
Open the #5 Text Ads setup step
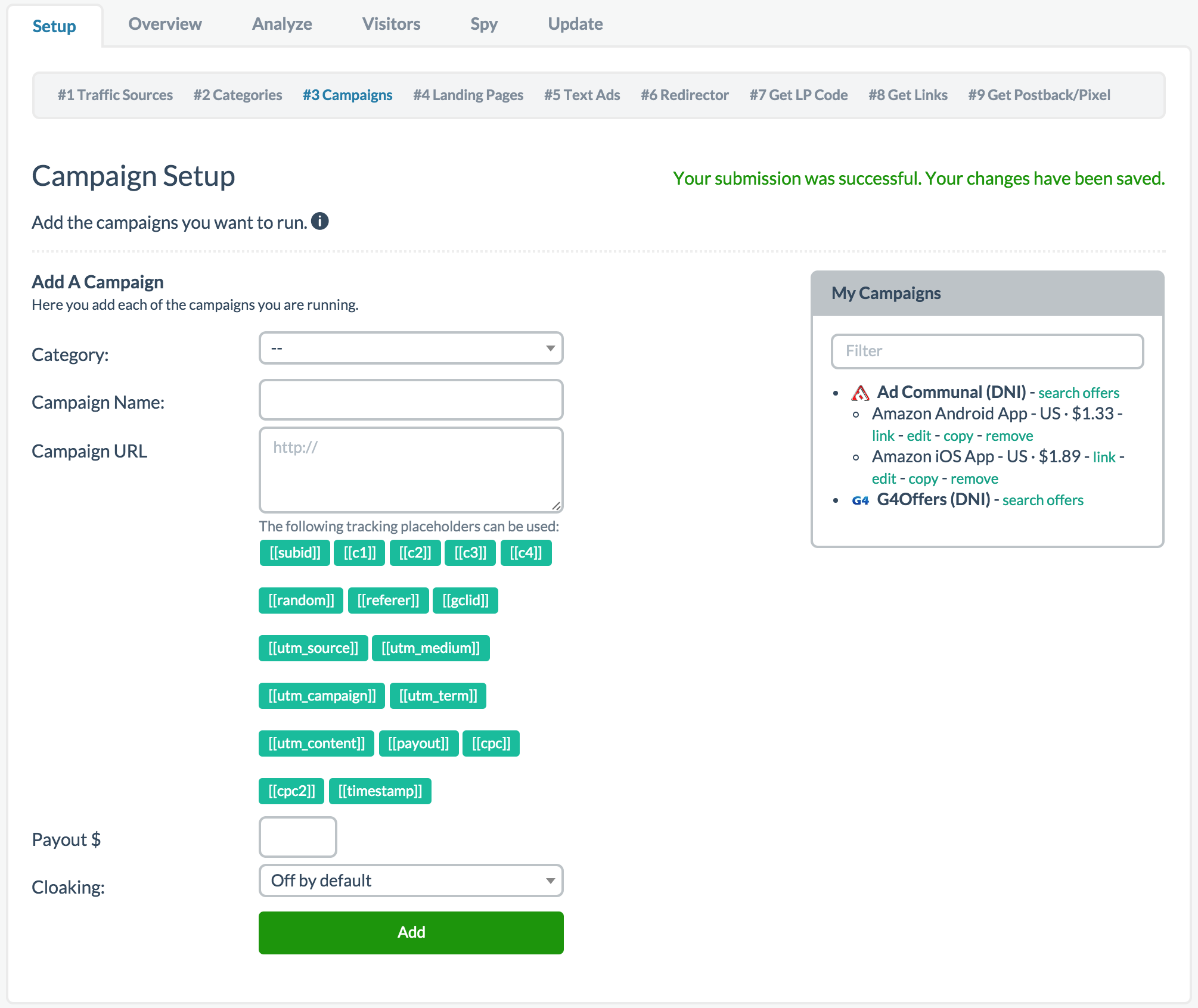[x=582, y=95]
